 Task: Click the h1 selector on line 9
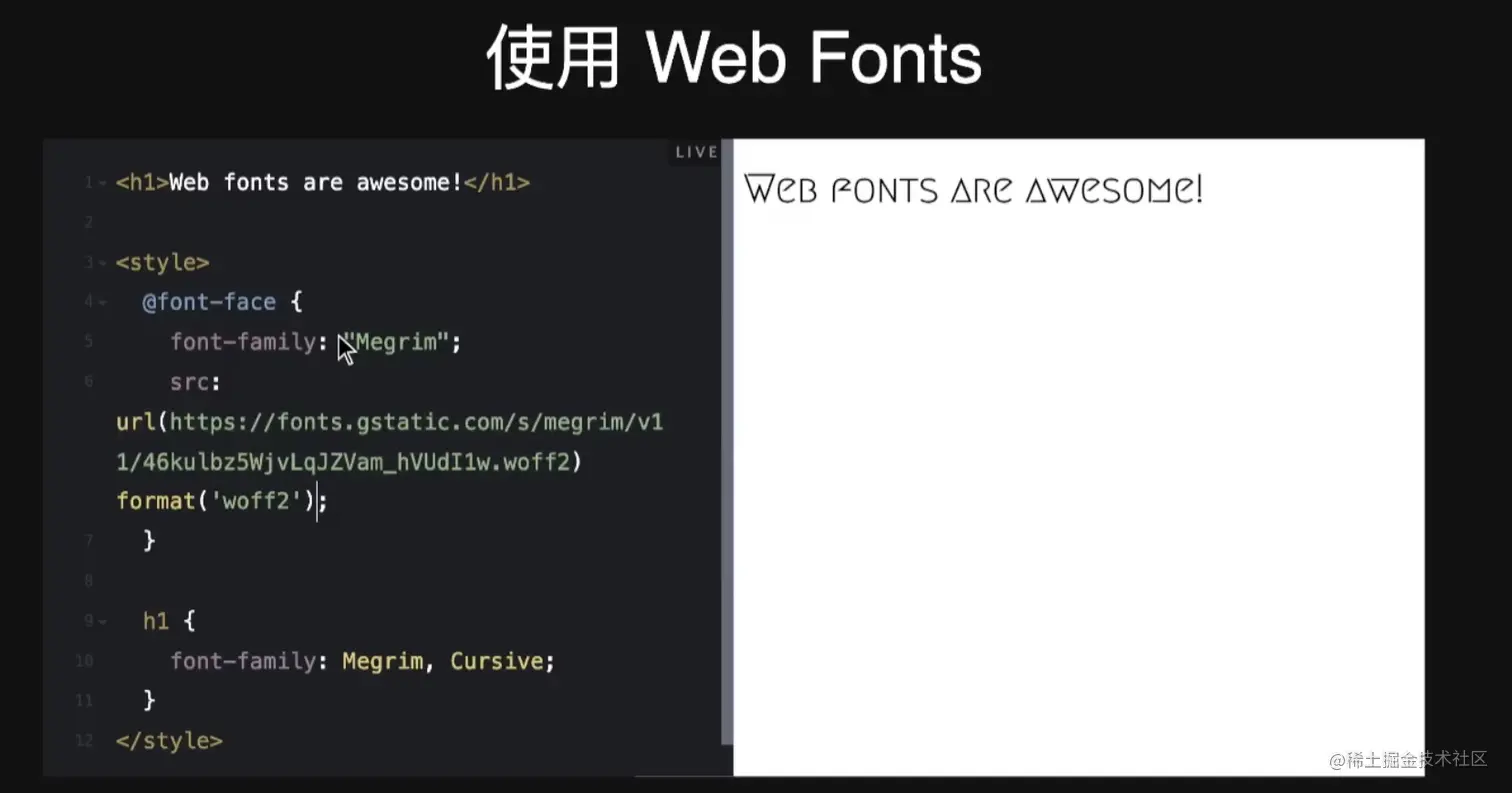pos(156,621)
